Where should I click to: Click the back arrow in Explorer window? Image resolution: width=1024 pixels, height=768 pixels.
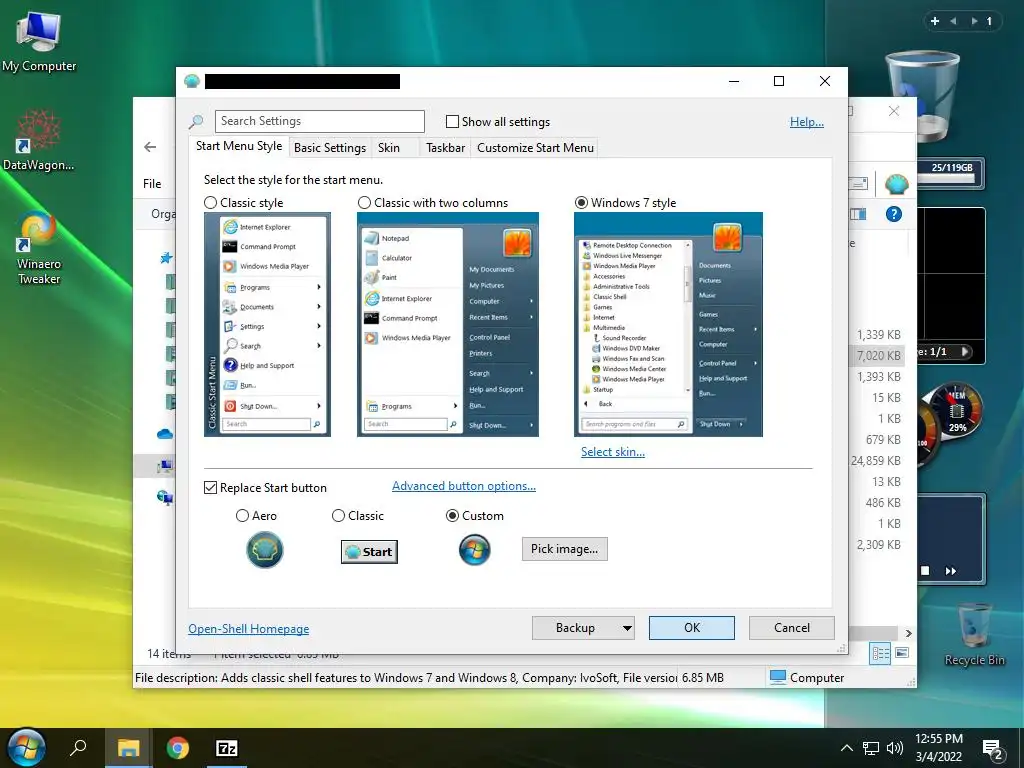(150, 147)
